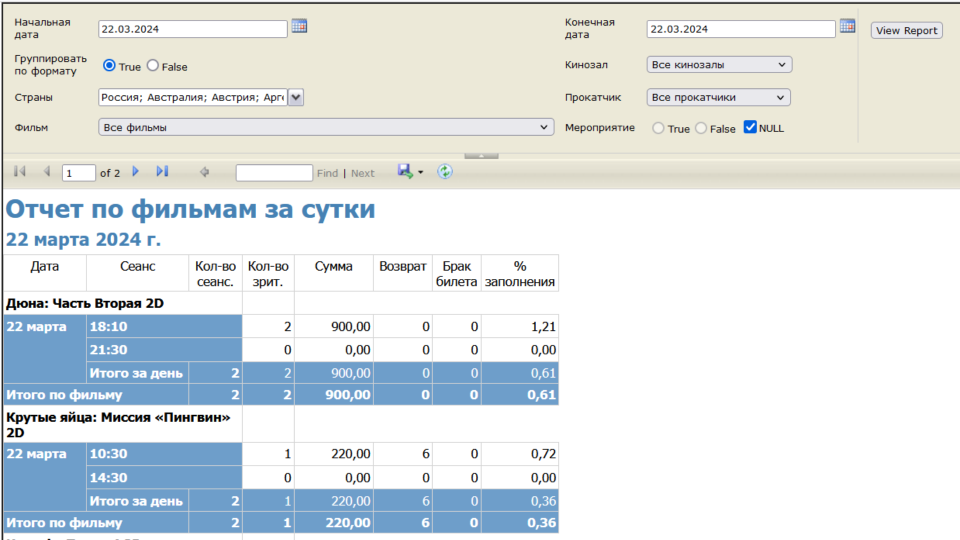The image size is (960, 540).
Task: Select True for Мероприятие
Action: pyautogui.click(x=658, y=128)
